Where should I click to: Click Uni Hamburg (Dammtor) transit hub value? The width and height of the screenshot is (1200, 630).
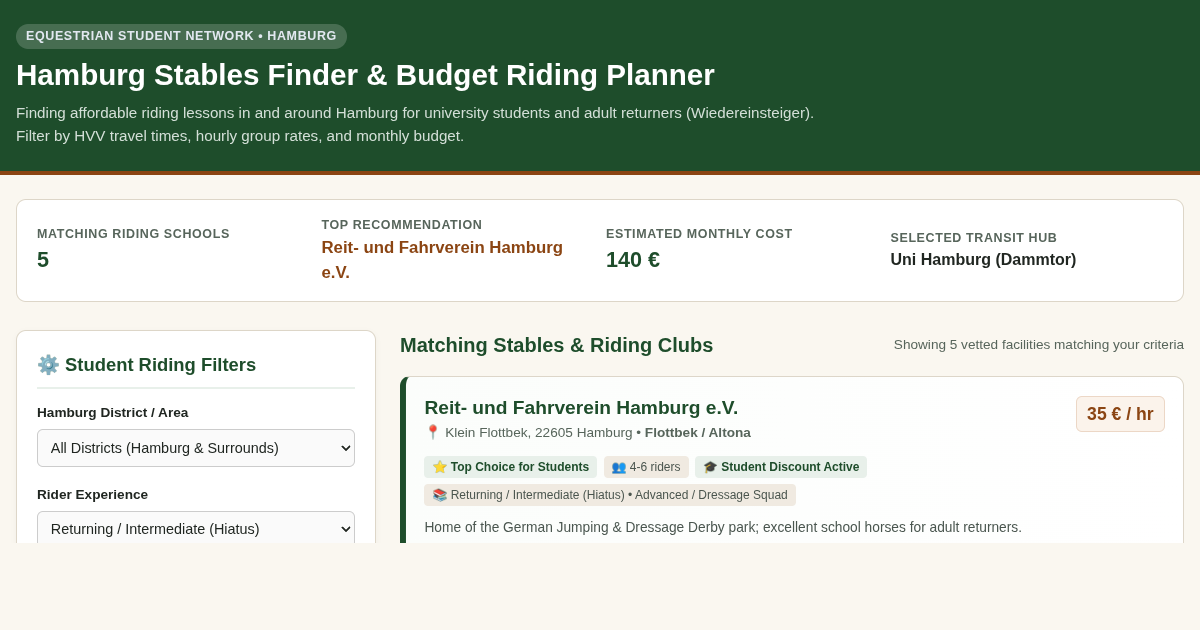(983, 260)
